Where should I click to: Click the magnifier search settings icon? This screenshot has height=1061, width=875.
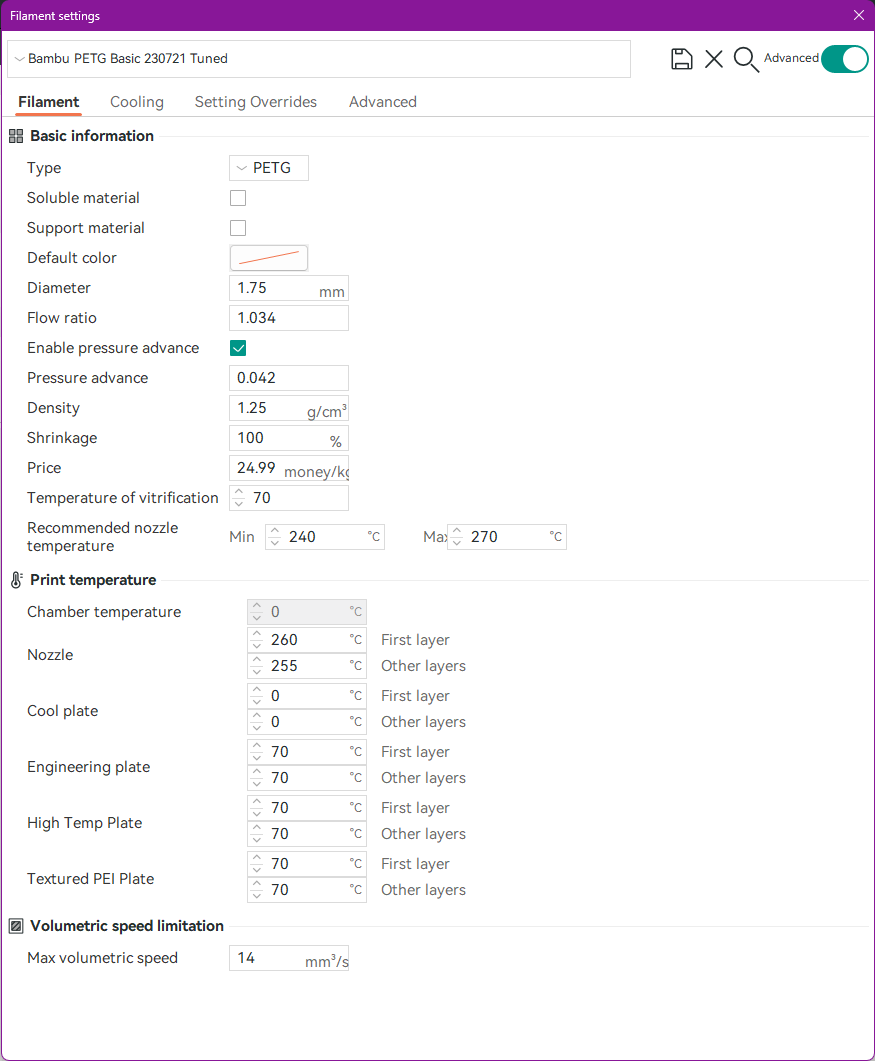tap(746, 59)
